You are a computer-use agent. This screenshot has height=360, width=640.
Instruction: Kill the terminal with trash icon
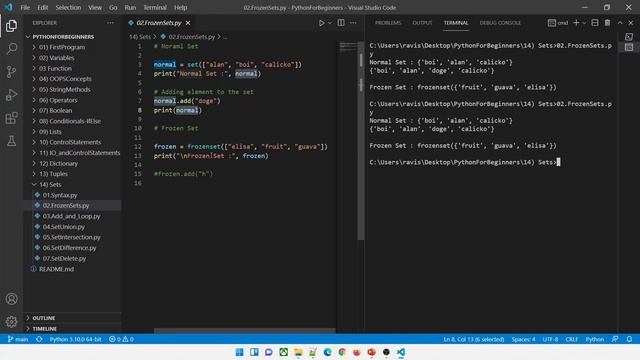coord(607,23)
